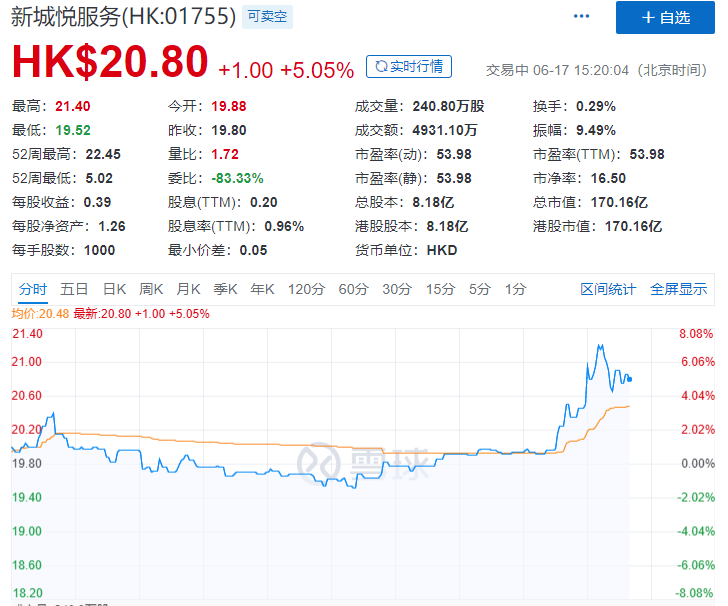
Task: Open the 月K monthly chart
Action: click(188, 289)
